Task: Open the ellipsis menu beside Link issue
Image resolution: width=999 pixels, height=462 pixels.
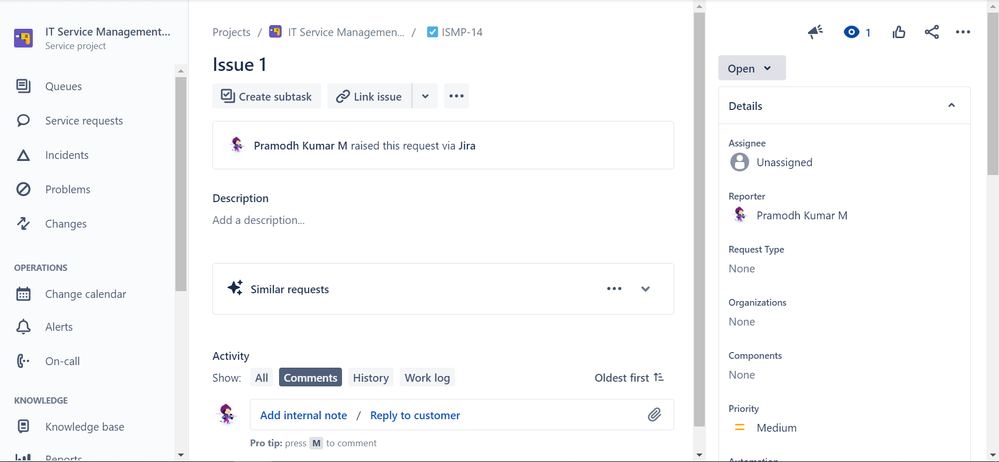Action: pyautogui.click(x=456, y=96)
